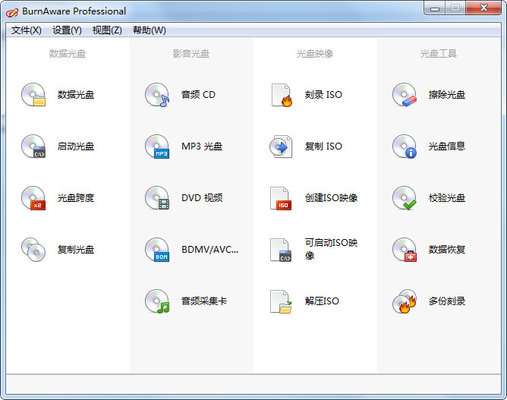Viewport: 507px width, 400px height.
Task: Click the 解压ISO label
Action: (x=322, y=301)
